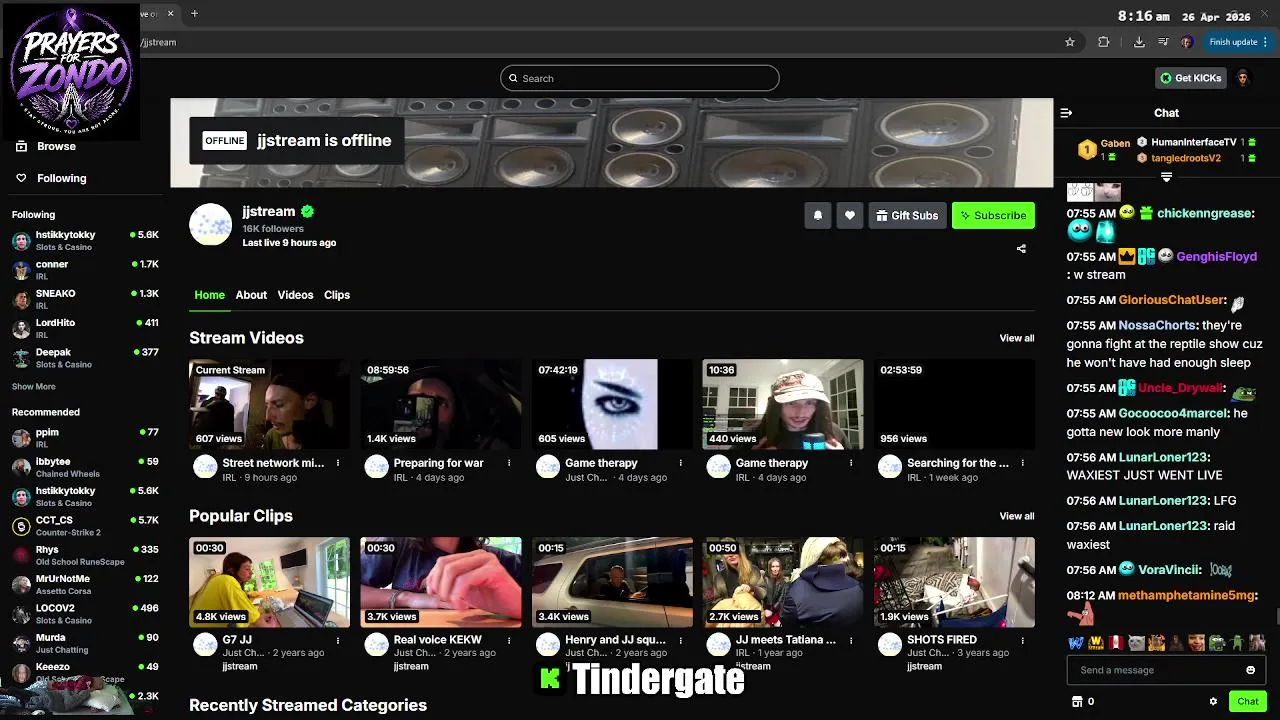The width and height of the screenshot is (1280, 720).
Task: Click the Subscribe button
Action: 993,215
